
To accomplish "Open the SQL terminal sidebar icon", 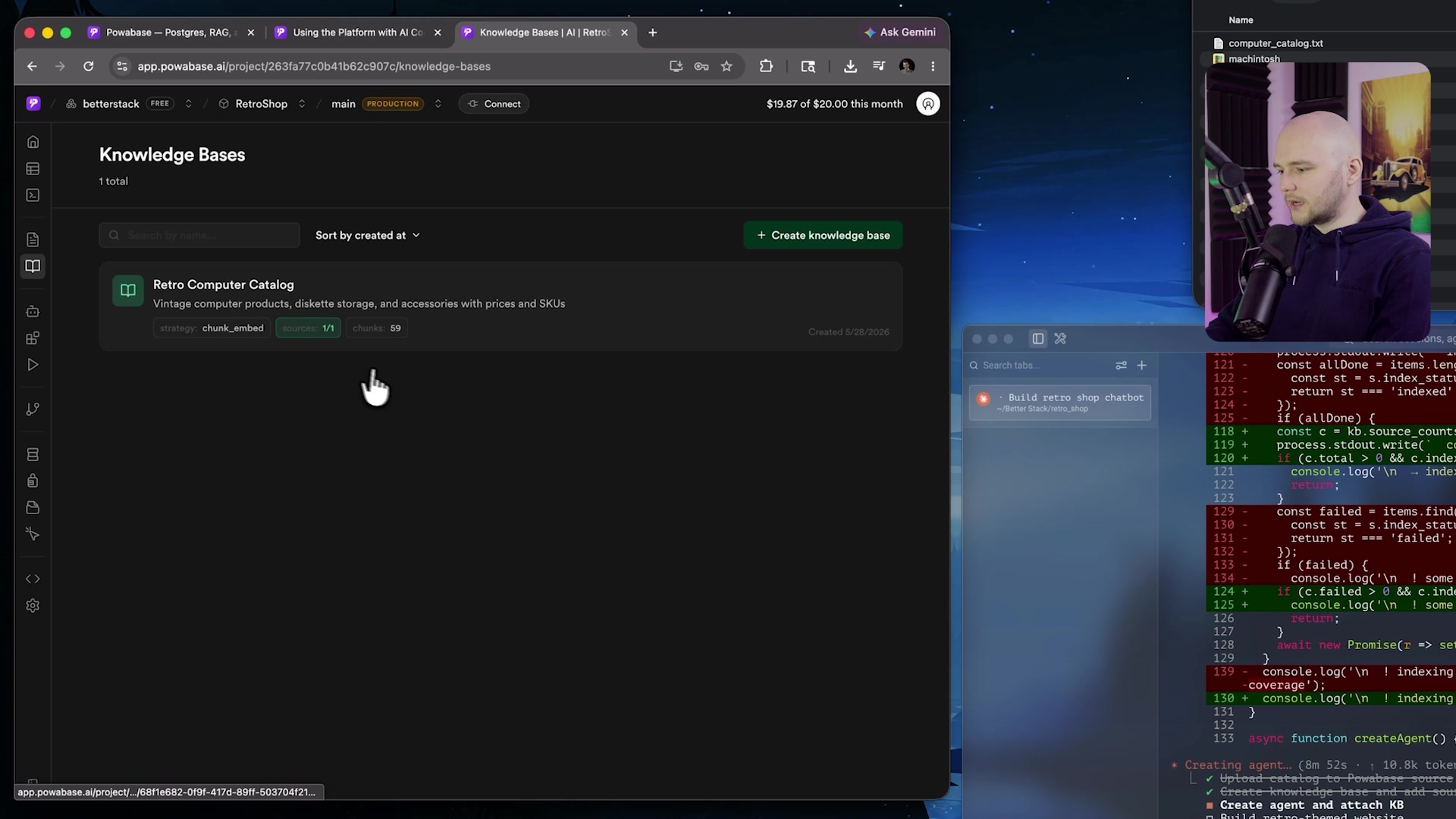I will tap(33, 195).
